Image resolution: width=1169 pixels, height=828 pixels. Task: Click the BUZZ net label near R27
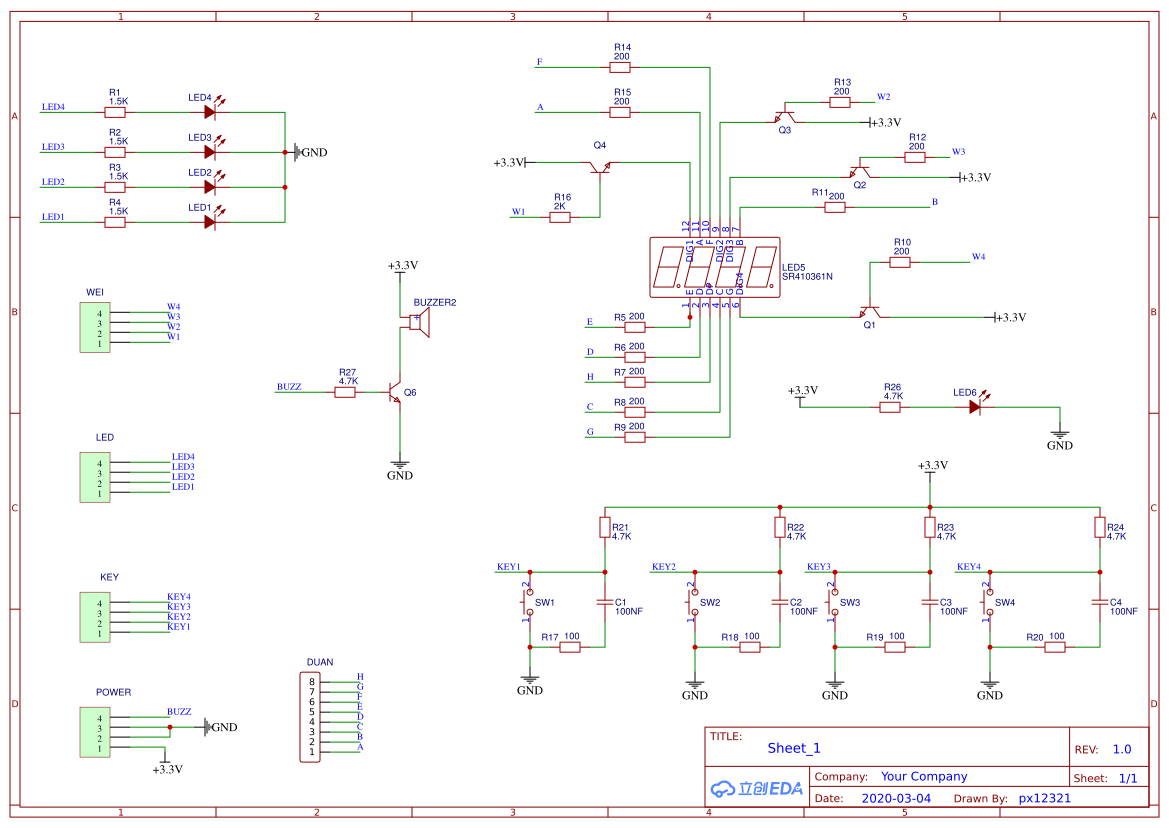click(289, 387)
